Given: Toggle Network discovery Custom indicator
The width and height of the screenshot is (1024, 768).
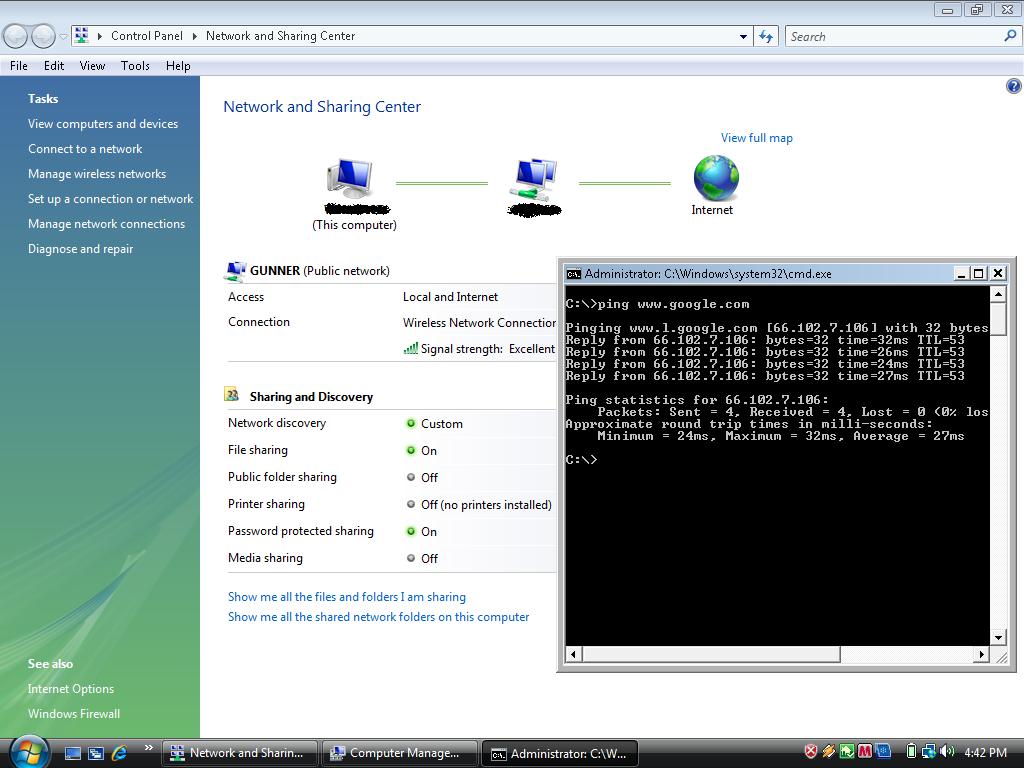Looking at the screenshot, I should (x=411, y=423).
